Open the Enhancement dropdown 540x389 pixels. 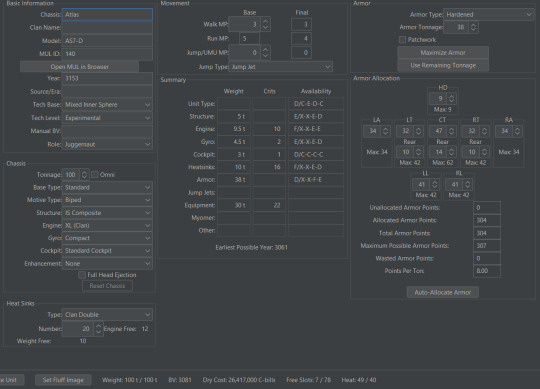(107, 263)
